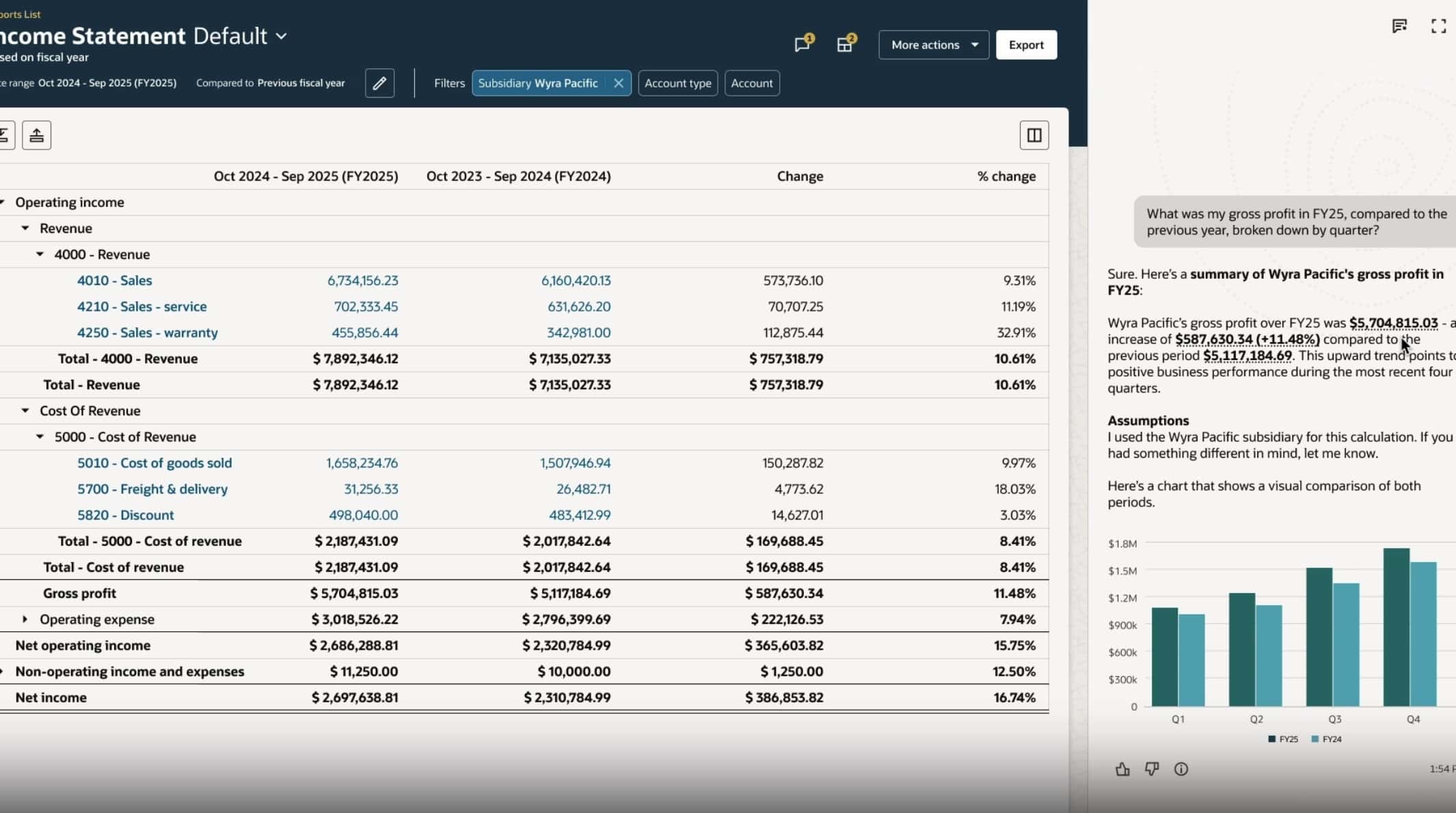Expand assistant panel to fullscreen
1456x813 pixels.
[1438, 26]
